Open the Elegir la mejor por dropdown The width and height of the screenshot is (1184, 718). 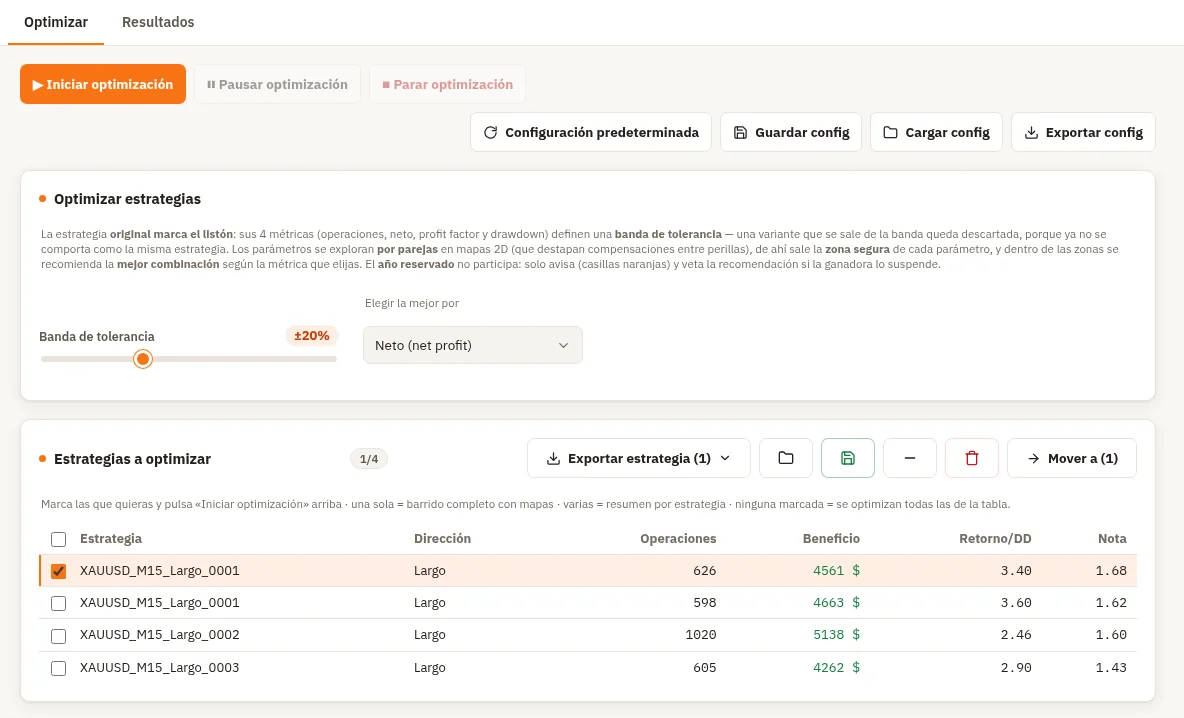tap(473, 345)
